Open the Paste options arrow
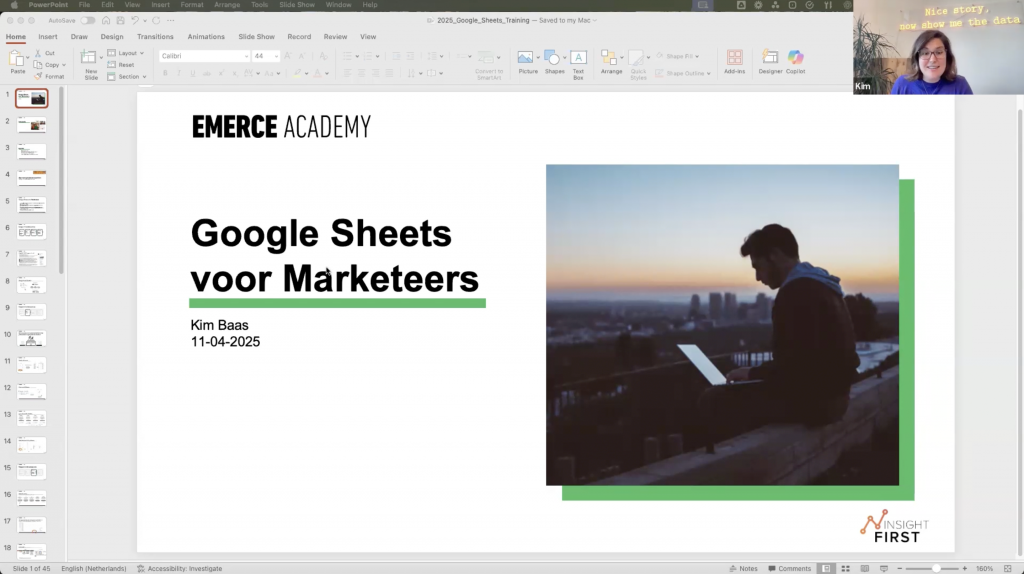The image size is (1024, 574). [x=28, y=57]
